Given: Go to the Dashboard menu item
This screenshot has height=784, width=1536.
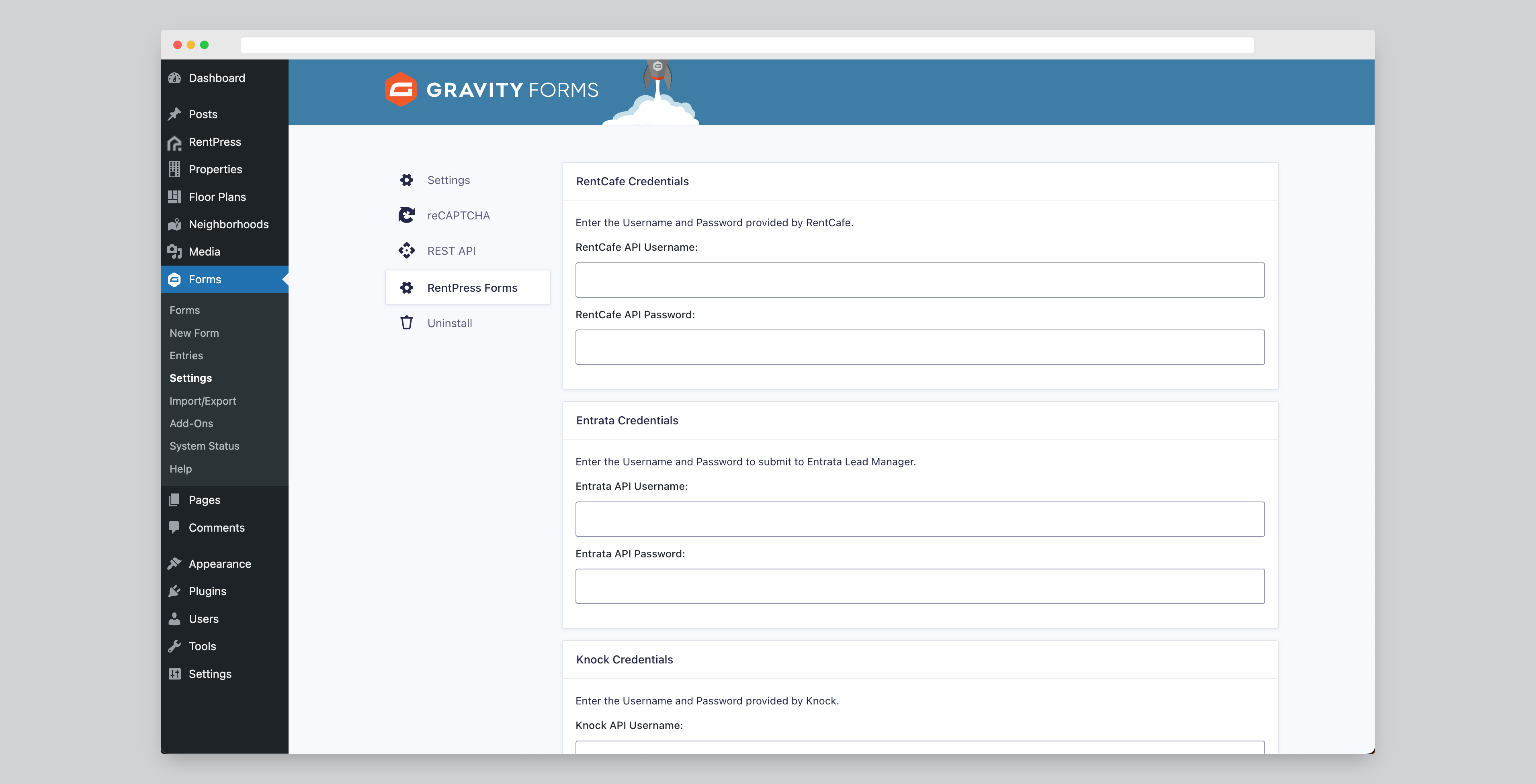Looking at the screenshot, I should tap(224, 78).
